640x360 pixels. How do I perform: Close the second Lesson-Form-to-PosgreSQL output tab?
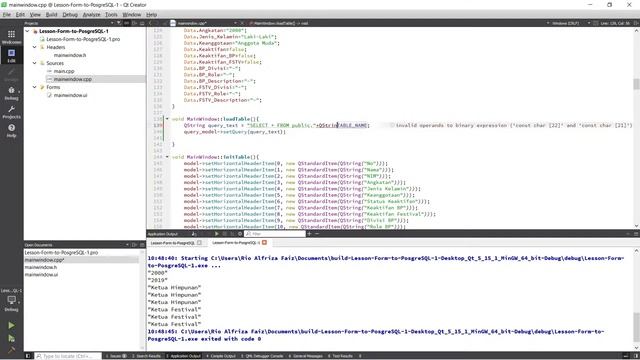(264, 242)
